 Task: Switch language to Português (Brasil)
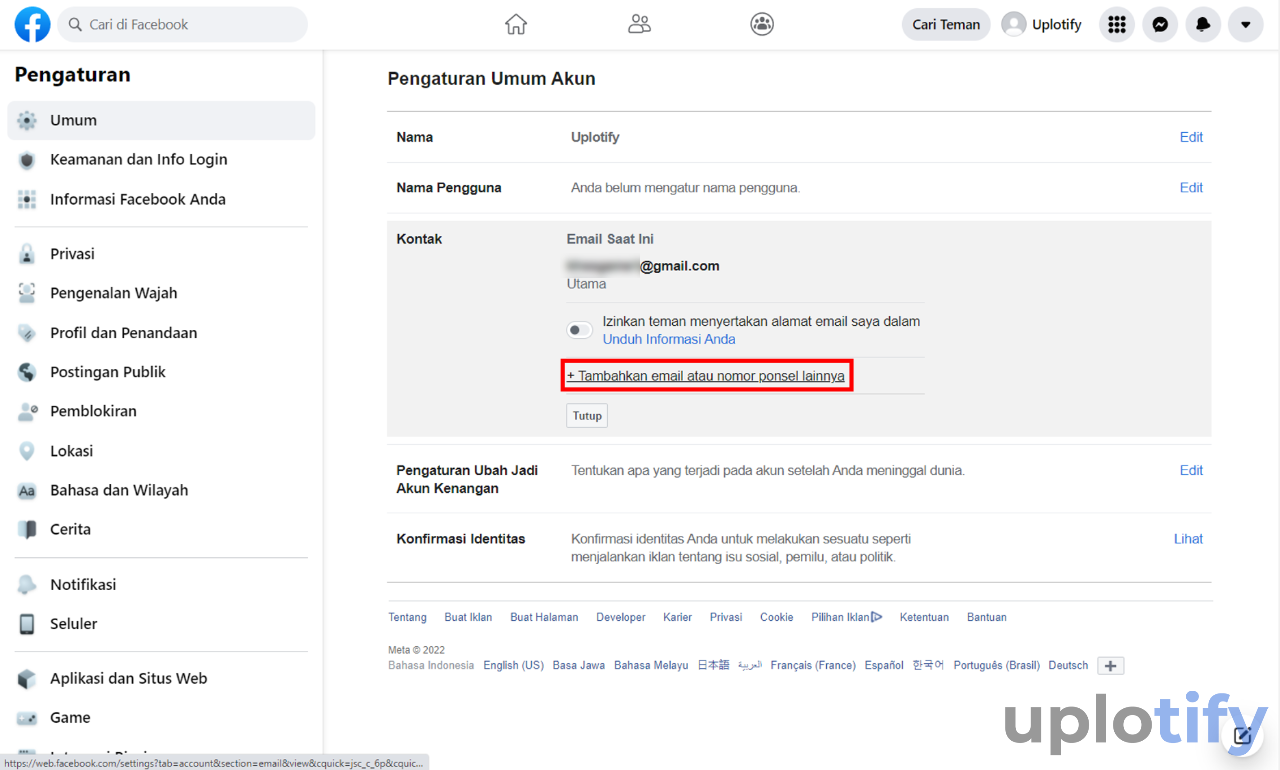[996, 665]
